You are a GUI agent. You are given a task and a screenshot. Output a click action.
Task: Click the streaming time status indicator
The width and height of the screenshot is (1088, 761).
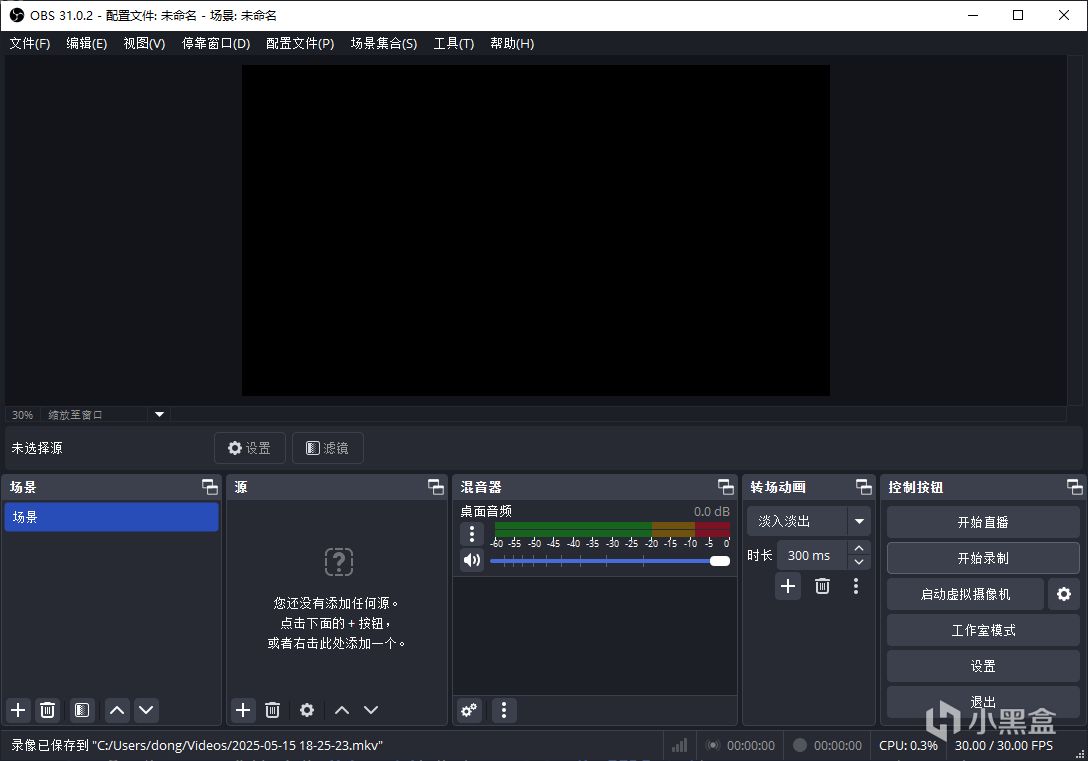[740, 745]
